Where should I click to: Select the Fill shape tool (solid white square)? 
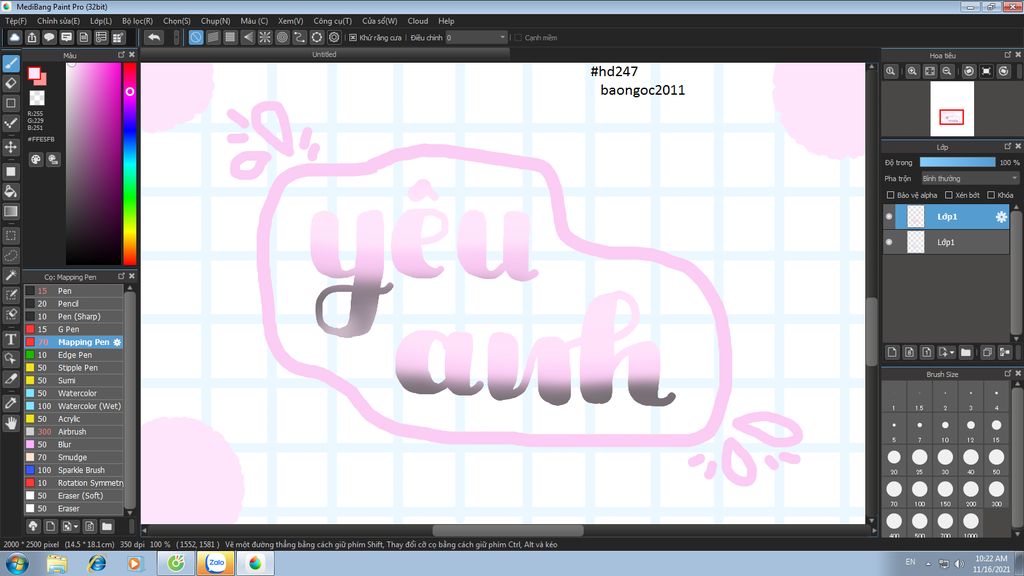coord(11,172)
